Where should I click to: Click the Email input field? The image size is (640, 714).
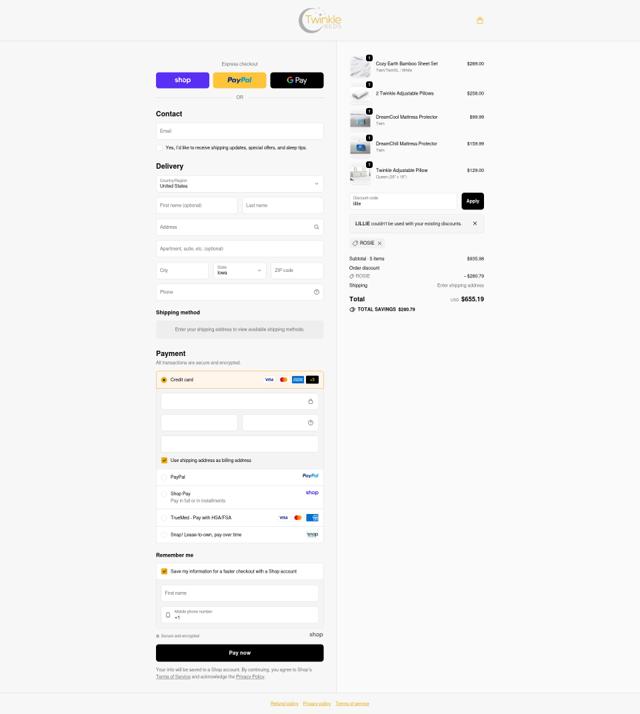tap(240, 131)
